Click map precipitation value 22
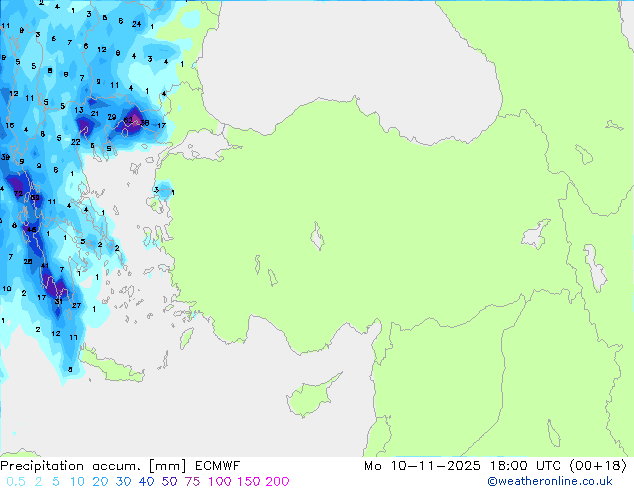 pyautogui.click(x=76, y=142)
